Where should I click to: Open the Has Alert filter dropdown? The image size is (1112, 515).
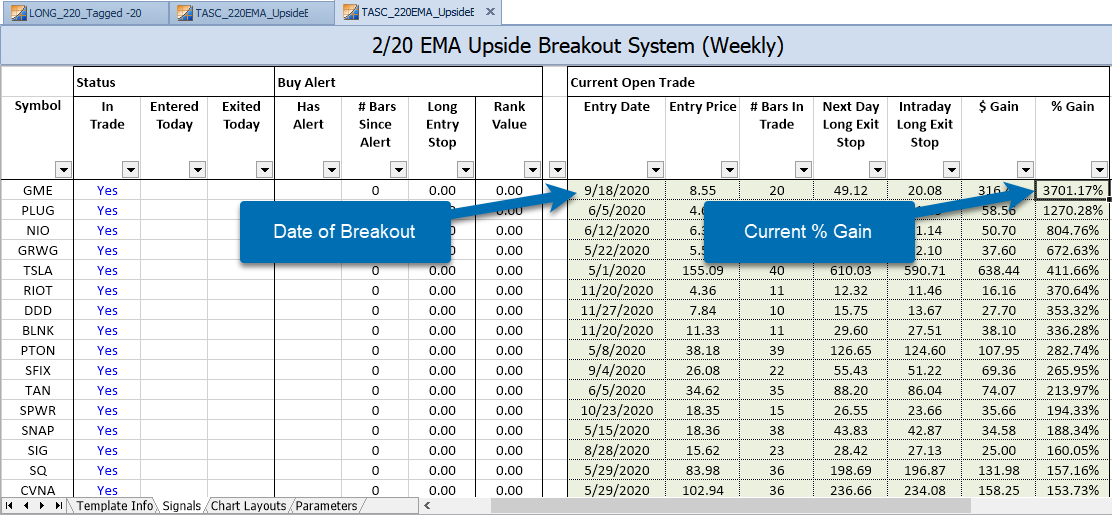point(331,170)
